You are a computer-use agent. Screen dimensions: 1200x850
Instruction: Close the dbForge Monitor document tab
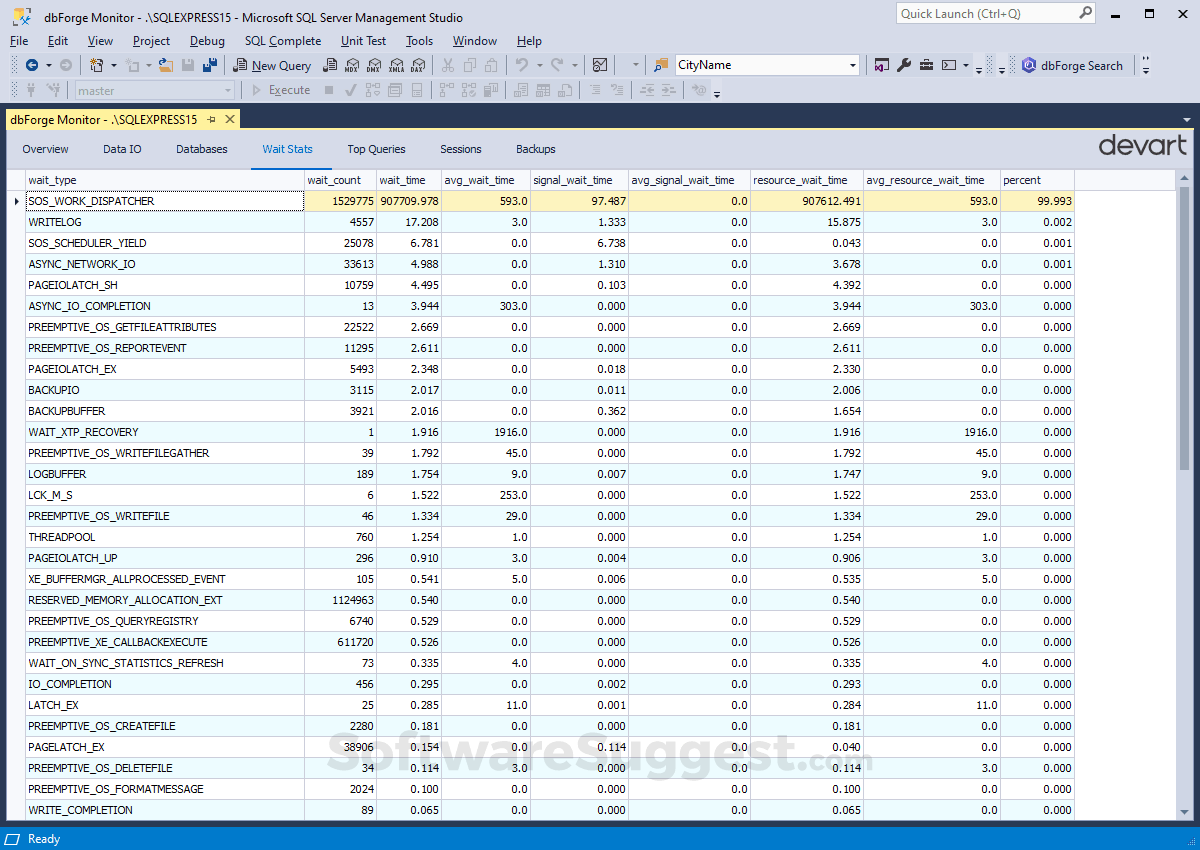coord(229,119)
